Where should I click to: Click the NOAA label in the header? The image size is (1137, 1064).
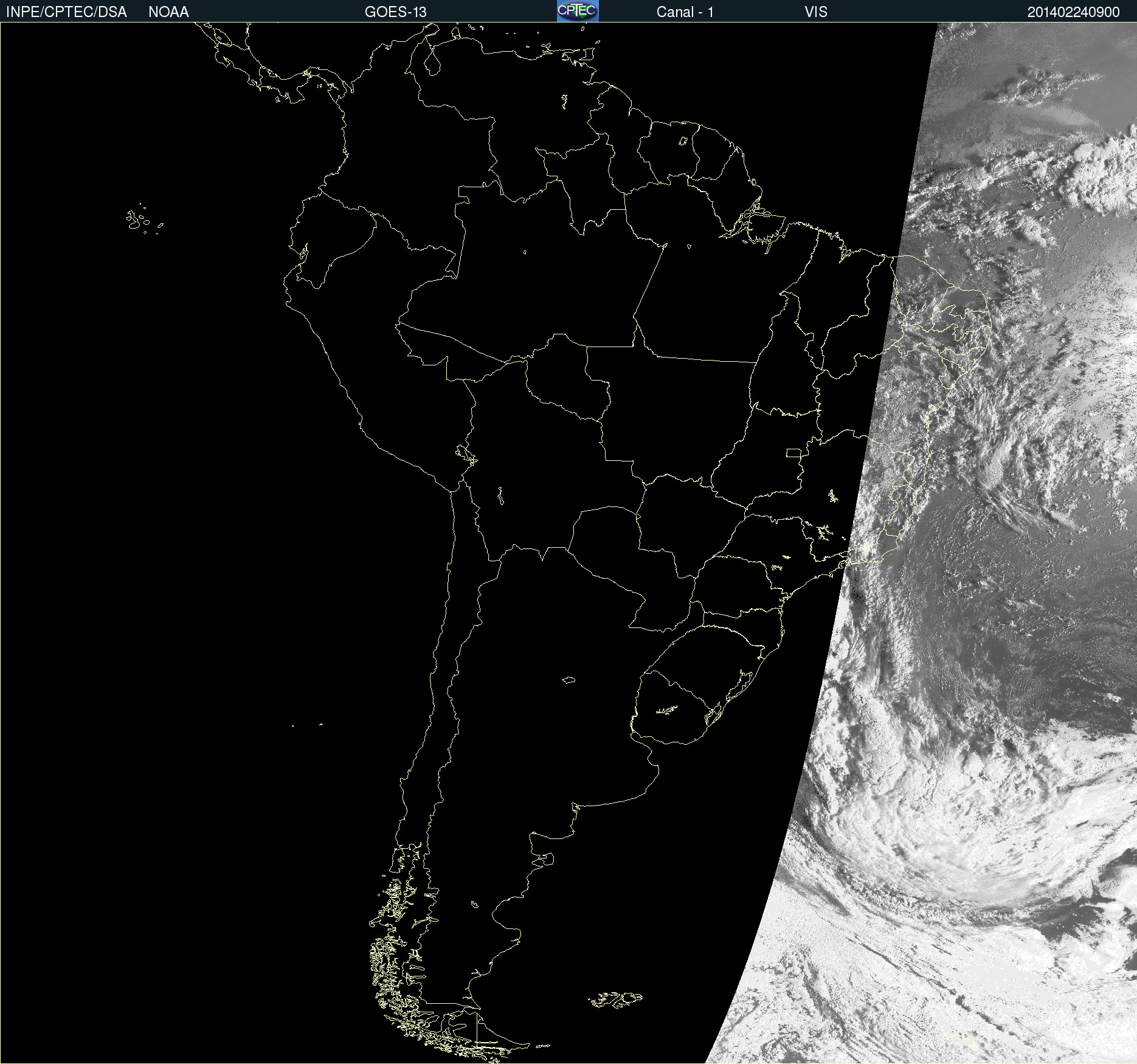[168, 12]
